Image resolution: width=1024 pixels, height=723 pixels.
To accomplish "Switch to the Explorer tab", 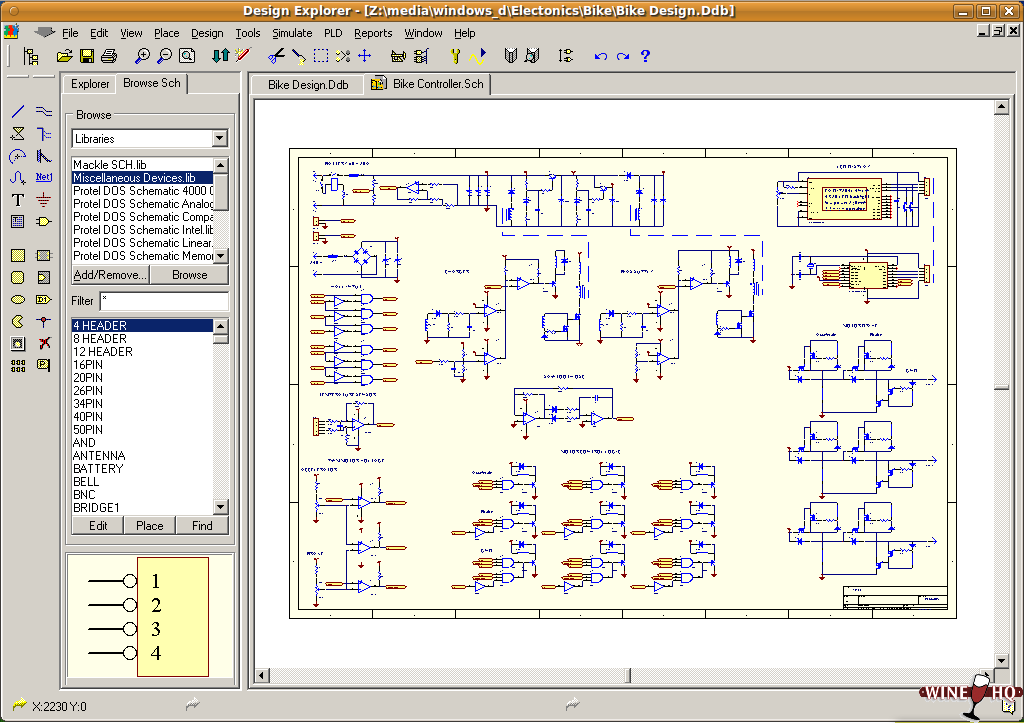I will 89,84.
